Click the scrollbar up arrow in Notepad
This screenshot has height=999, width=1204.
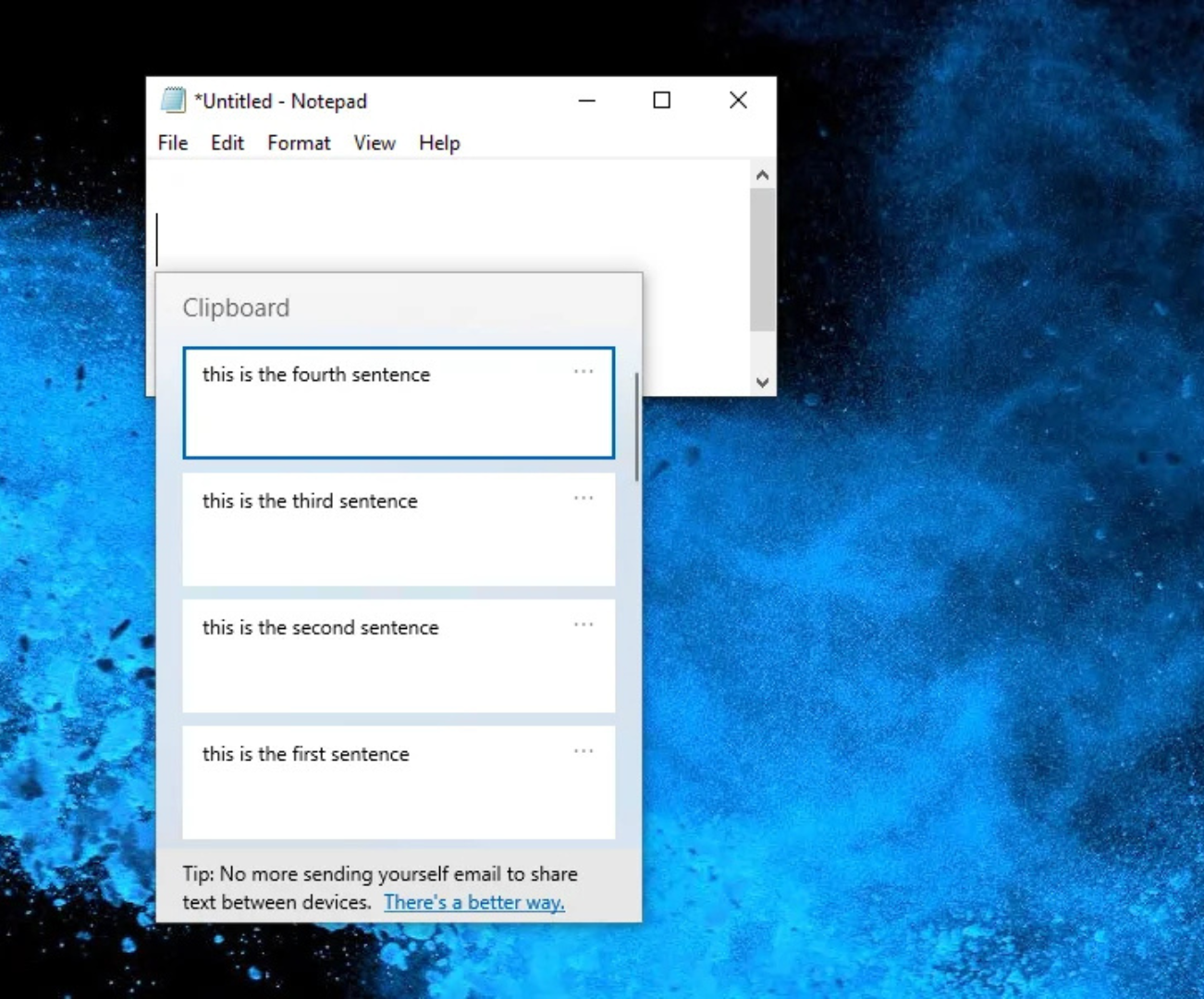pos(761,173)
